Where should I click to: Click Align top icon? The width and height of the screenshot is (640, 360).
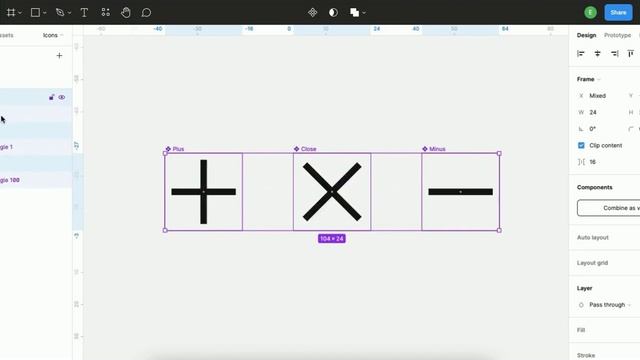click(631, 53)
